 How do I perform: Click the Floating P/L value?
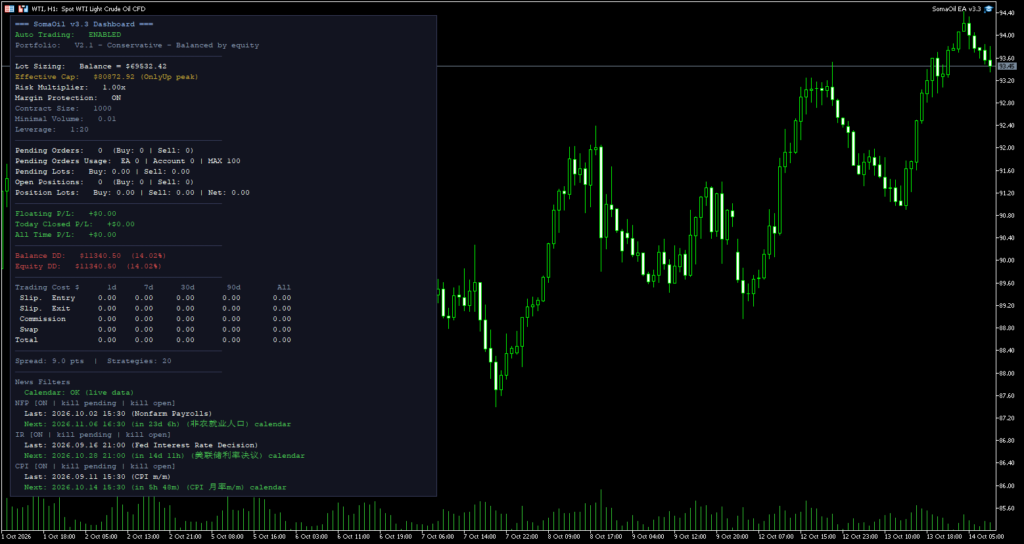click(103, 214)
